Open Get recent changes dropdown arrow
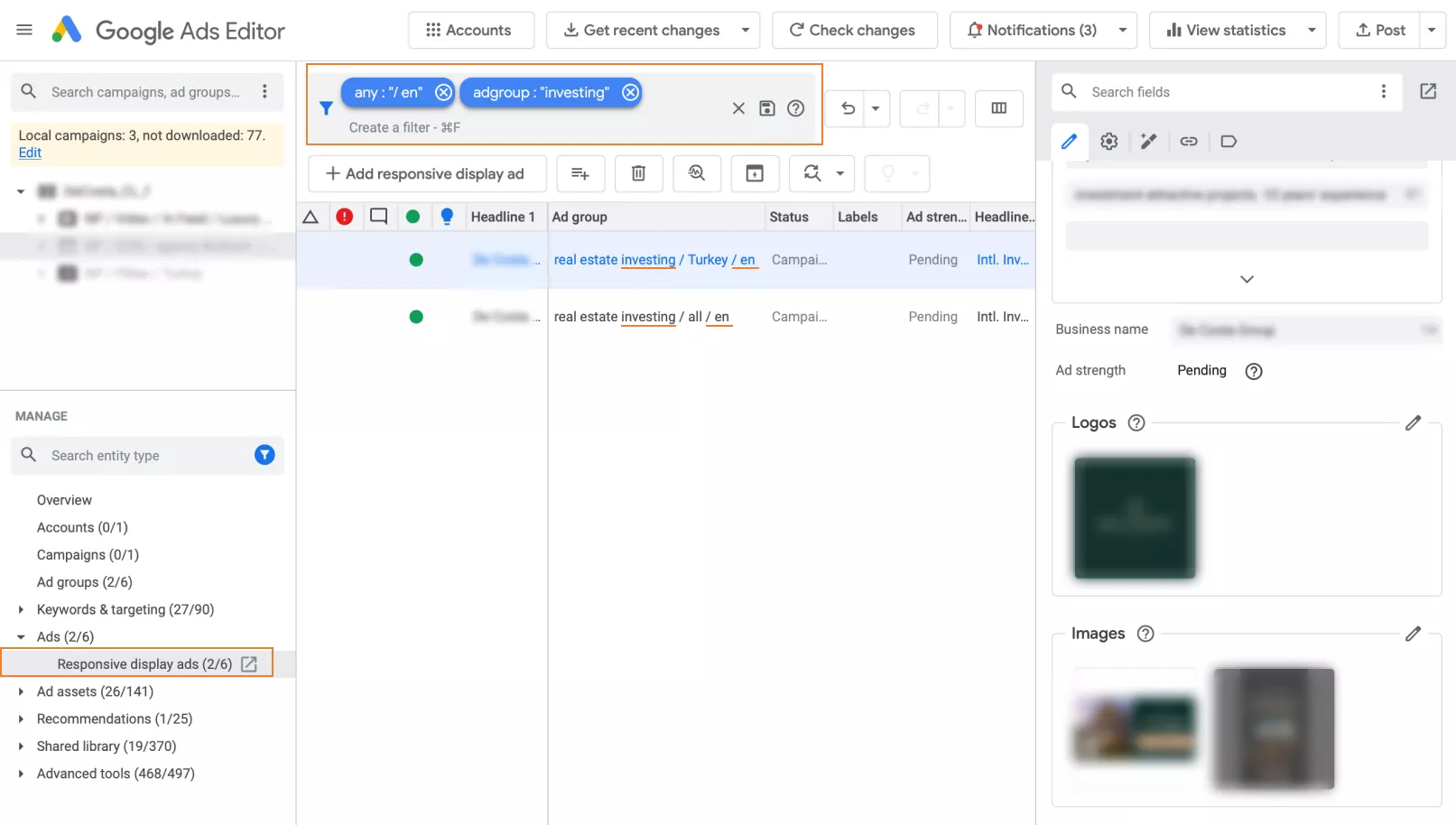Image resolution: width=1456 pixels, height=825 pixels. pyautogui.click(x=746, y=30)
